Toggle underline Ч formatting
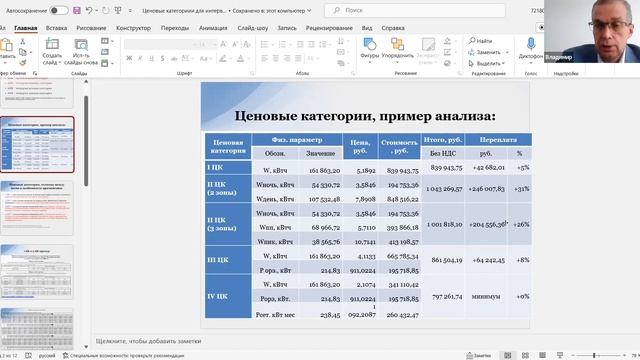The image size is (640, 360). (x=151, y=59)
